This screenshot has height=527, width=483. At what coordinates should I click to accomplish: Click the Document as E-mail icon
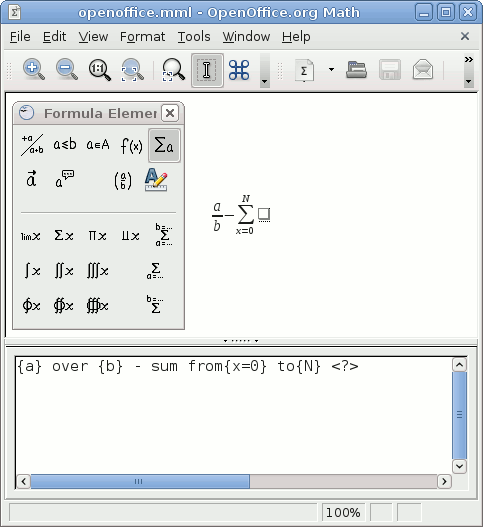pyautogui.click(x=423, y=70)
